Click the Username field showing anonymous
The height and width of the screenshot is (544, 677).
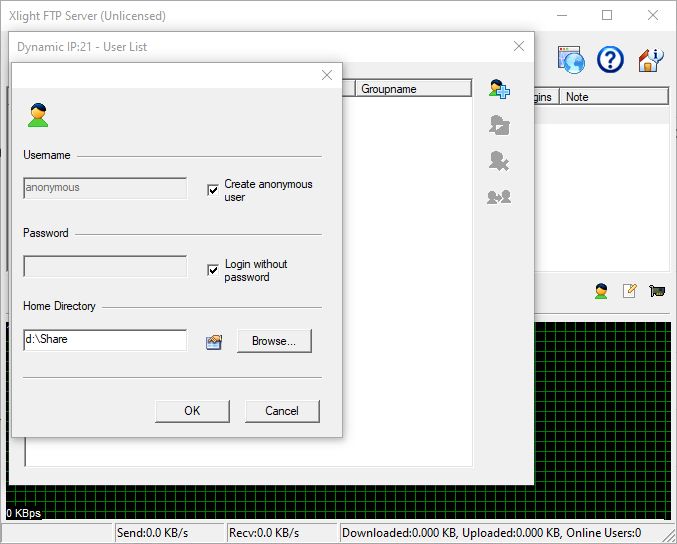(x=105, y=188)
